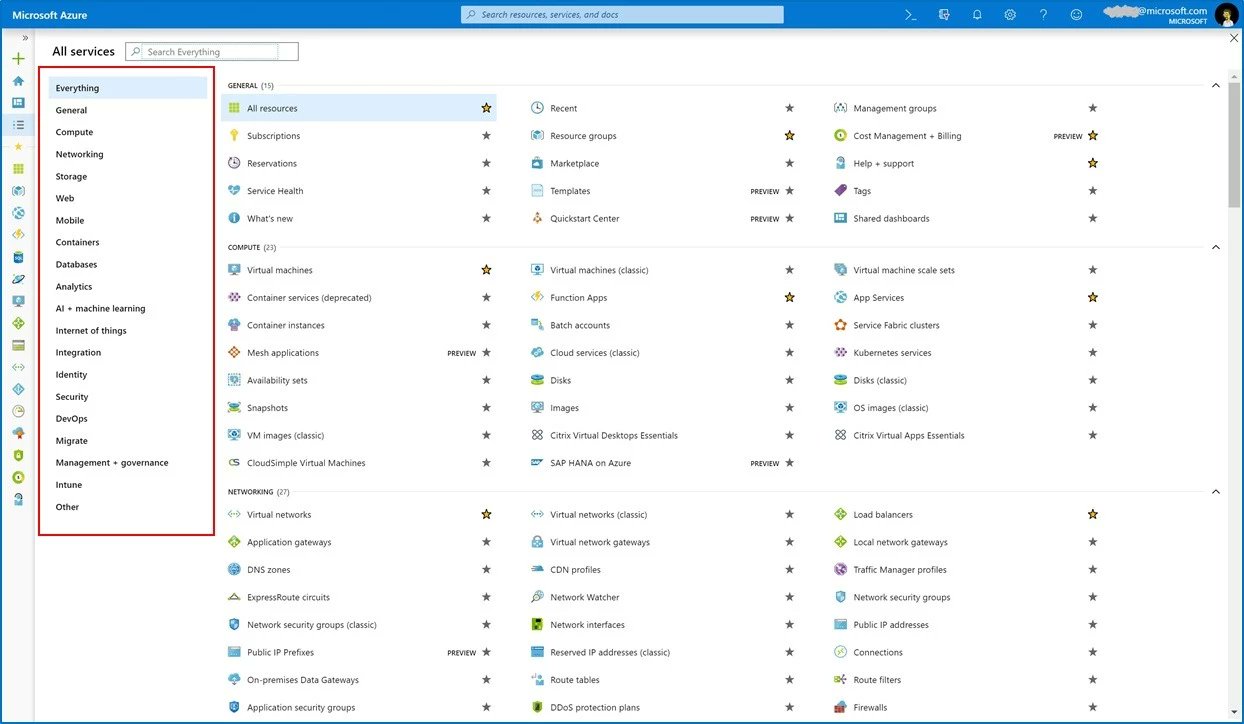The height and width of the screenshot is (724, 1244).
Task: Favorite Kubernetes services with its star
Action: (x=1092, y=352)
